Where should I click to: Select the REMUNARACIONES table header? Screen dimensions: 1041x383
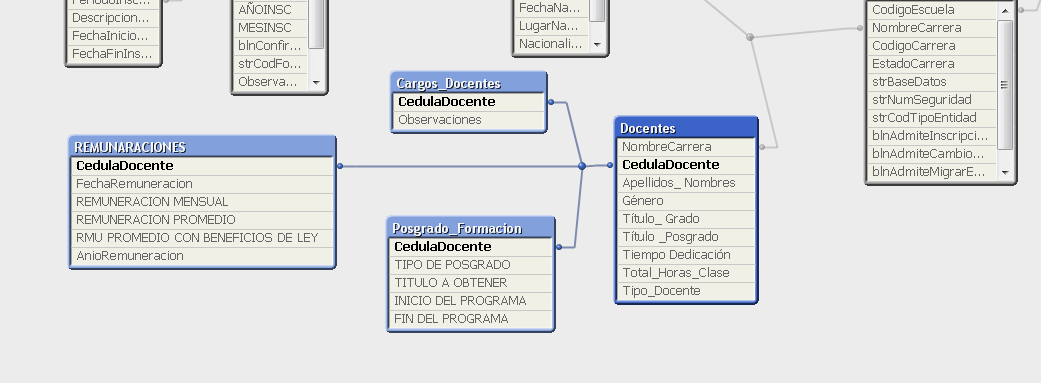pos(202,147)
